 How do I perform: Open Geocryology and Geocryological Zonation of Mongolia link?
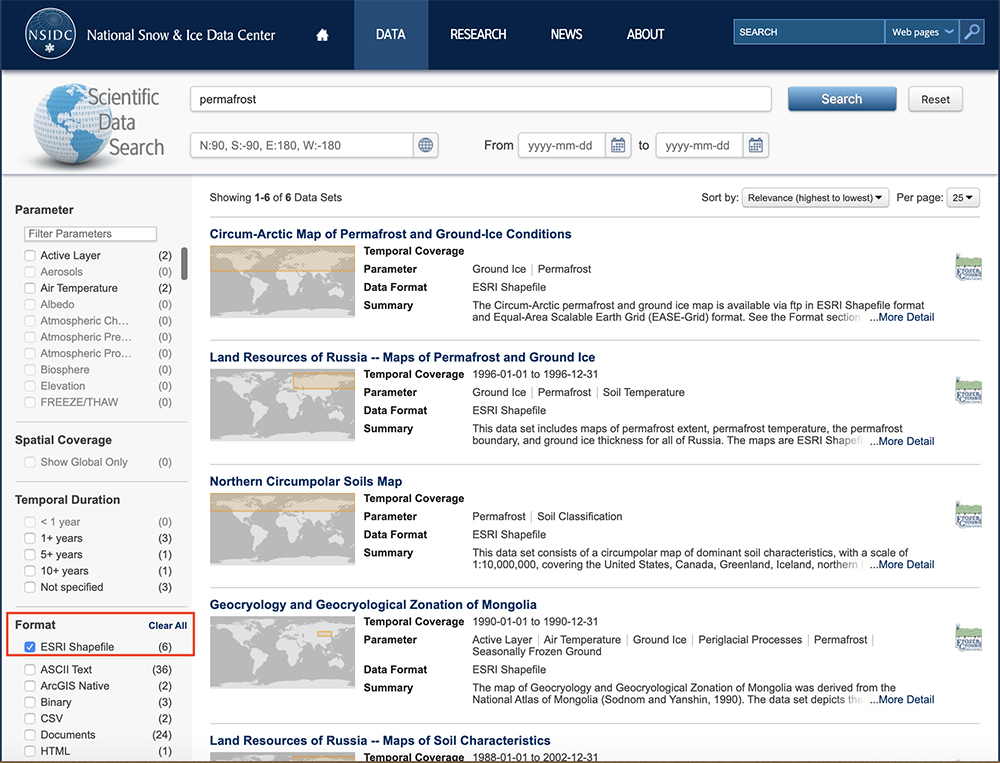pos(373,605)
